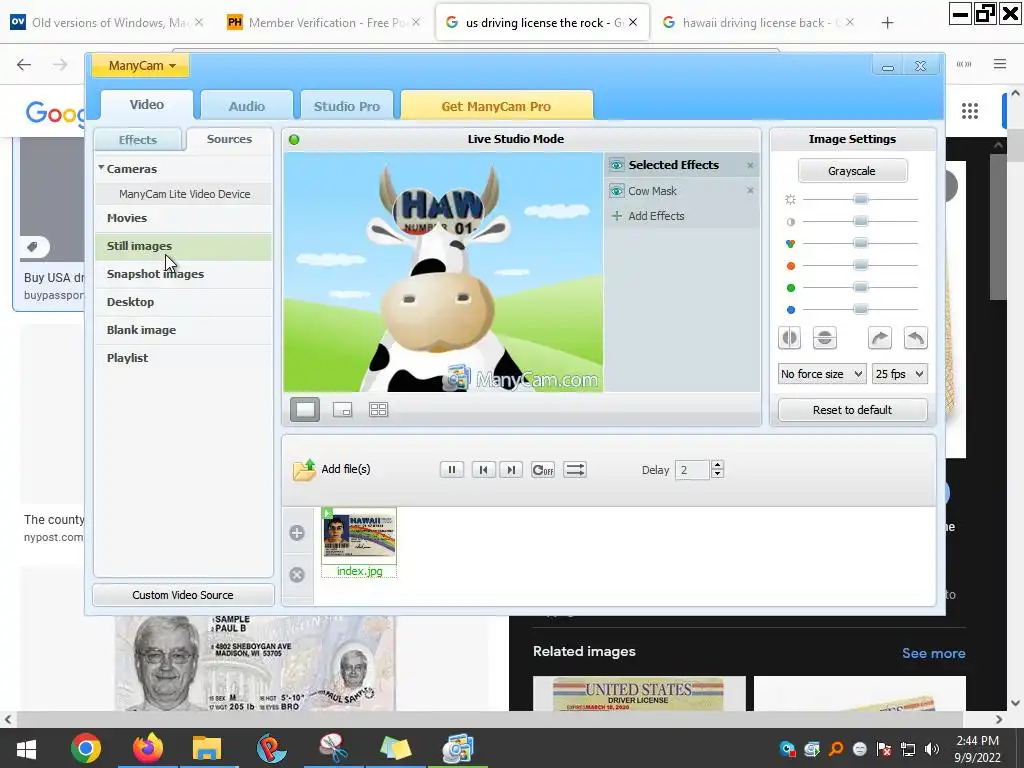
Task: Open File Explorer from the taskbar
Action: [207, 748]
